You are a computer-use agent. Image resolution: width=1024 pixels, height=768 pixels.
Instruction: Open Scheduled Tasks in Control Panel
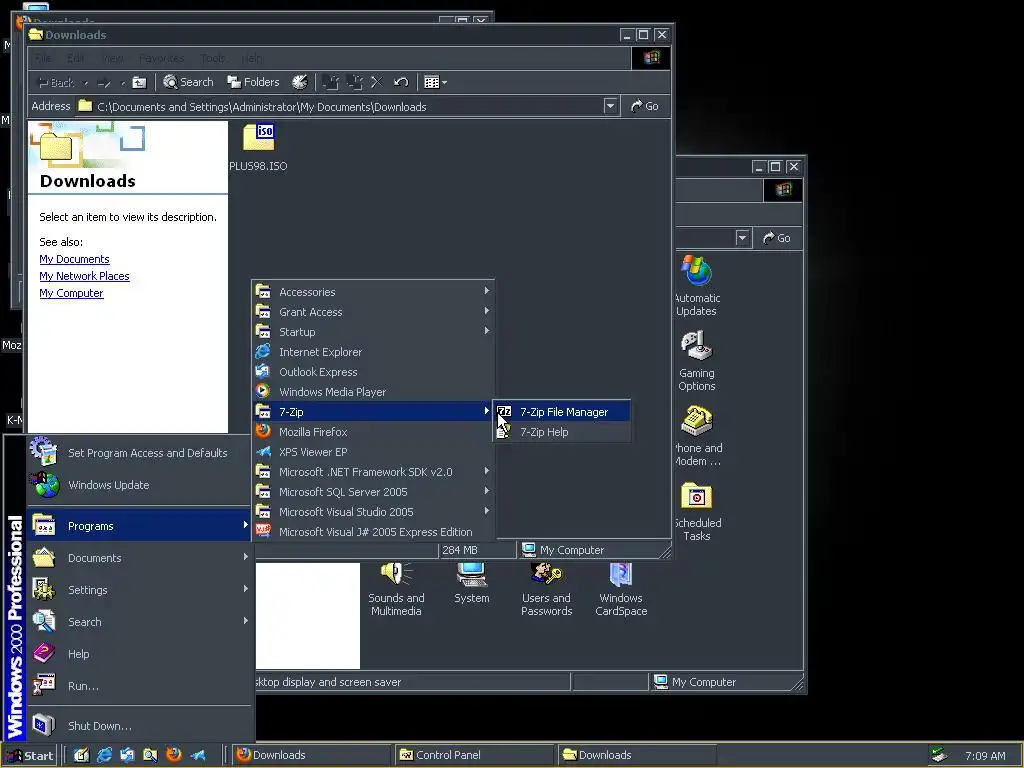click(x=697, y=511)
